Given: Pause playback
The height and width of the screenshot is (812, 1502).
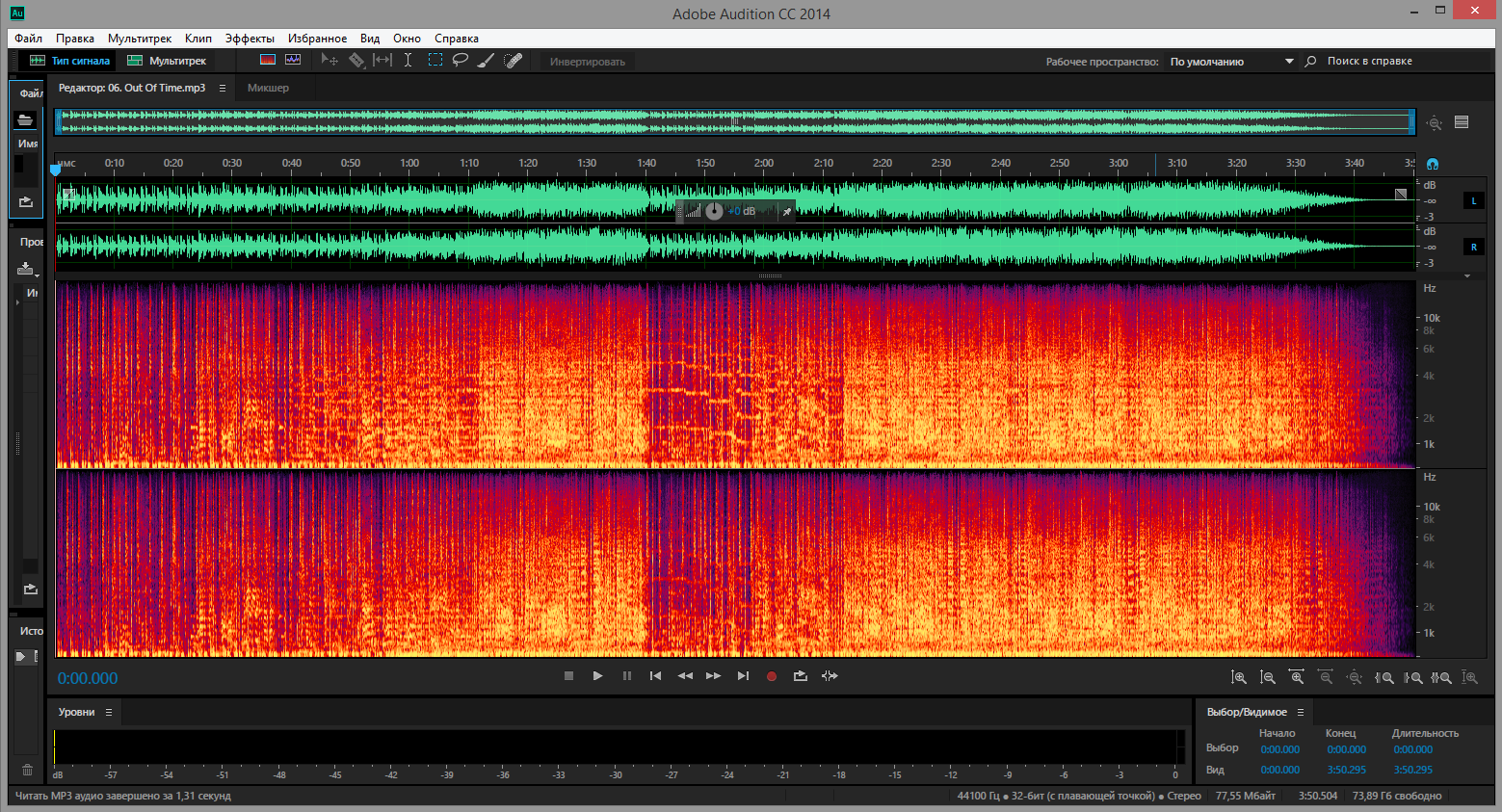Looking at the screenshot, I should (627, 676).
